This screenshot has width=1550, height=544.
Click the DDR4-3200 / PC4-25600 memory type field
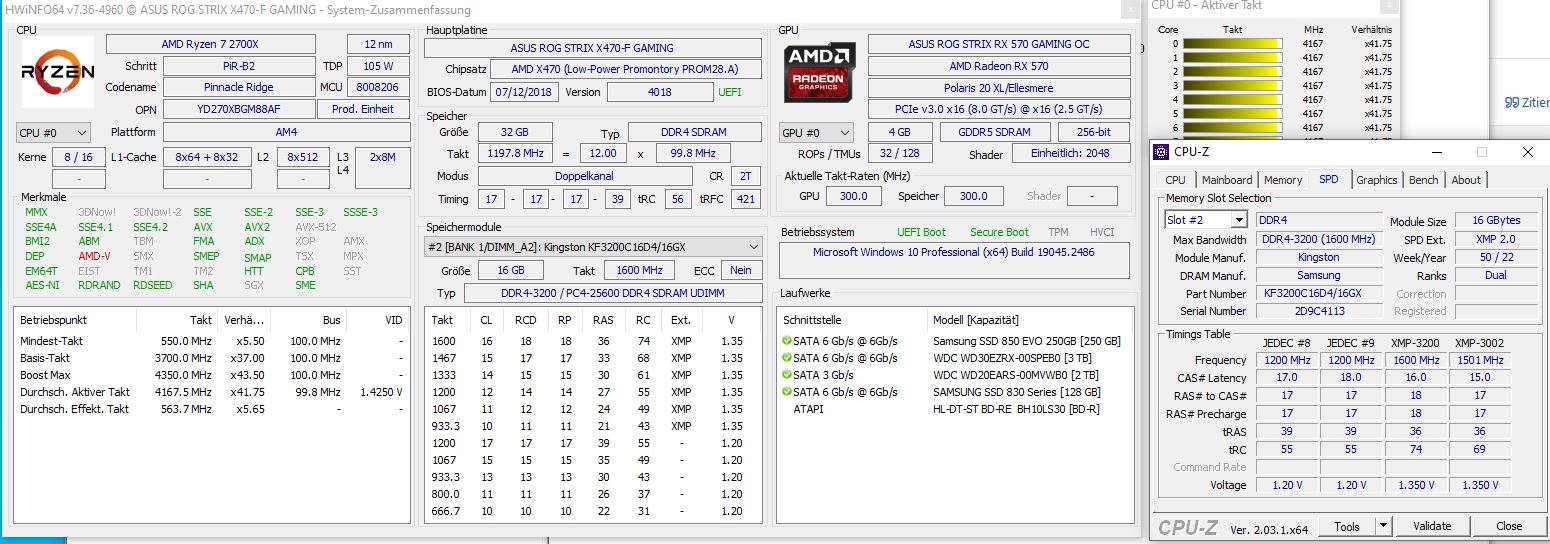point(613,293)
